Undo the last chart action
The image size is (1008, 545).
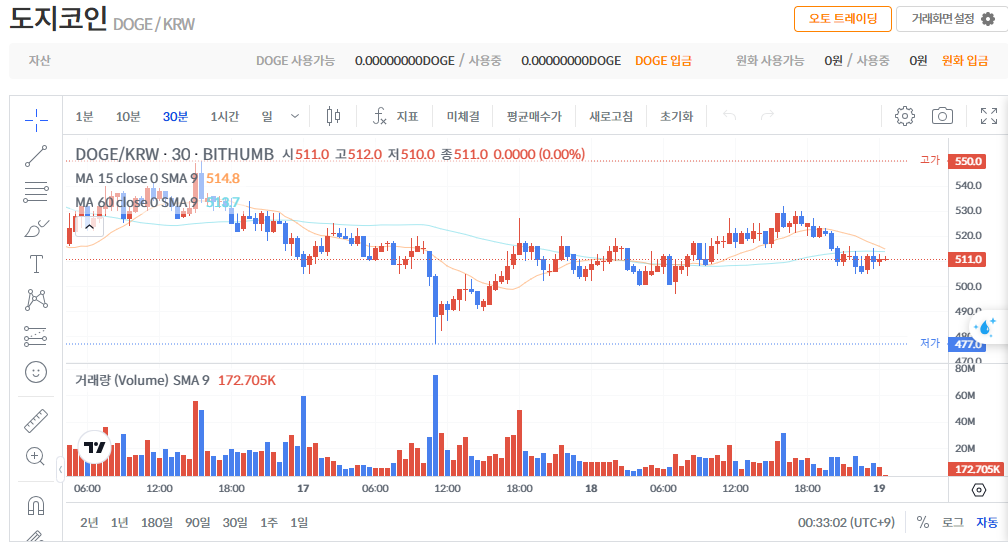pos(729,116)
